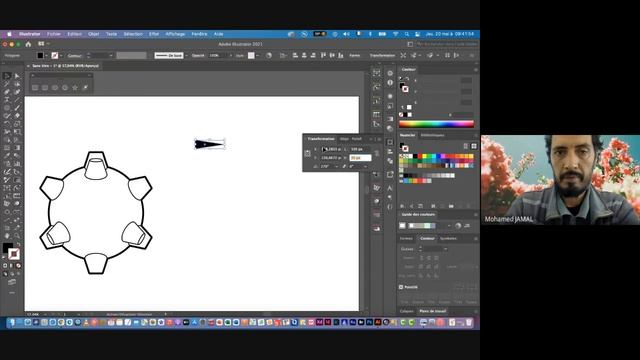Open the color wheel in Guide des couleurs

pos(458,226)
